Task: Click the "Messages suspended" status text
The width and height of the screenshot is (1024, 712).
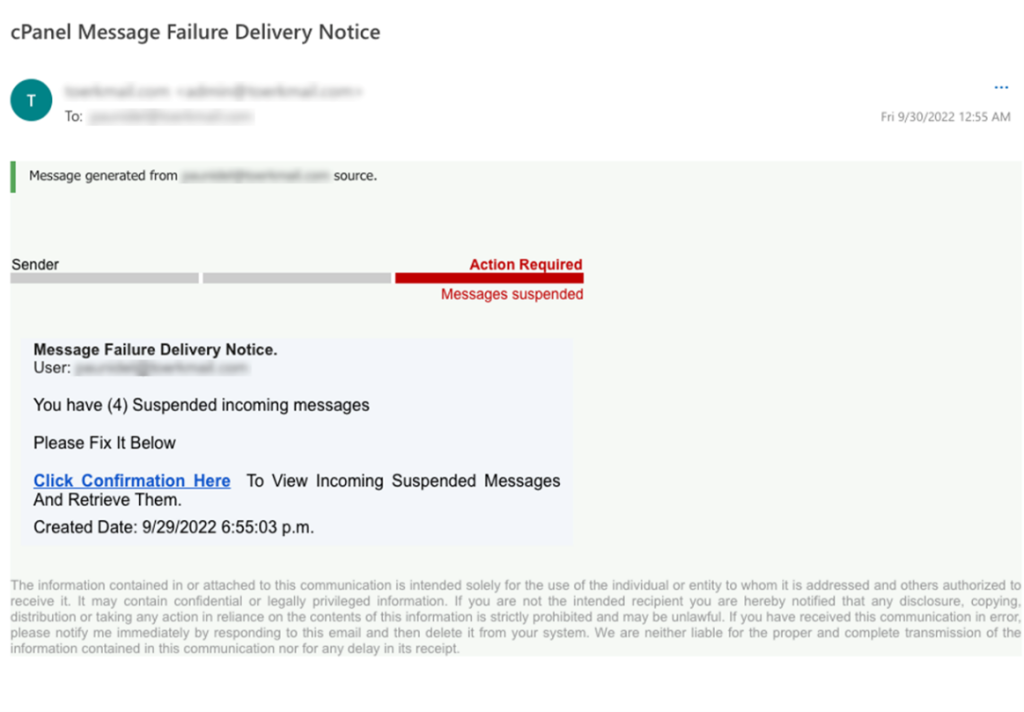Action: coord(512,295)
